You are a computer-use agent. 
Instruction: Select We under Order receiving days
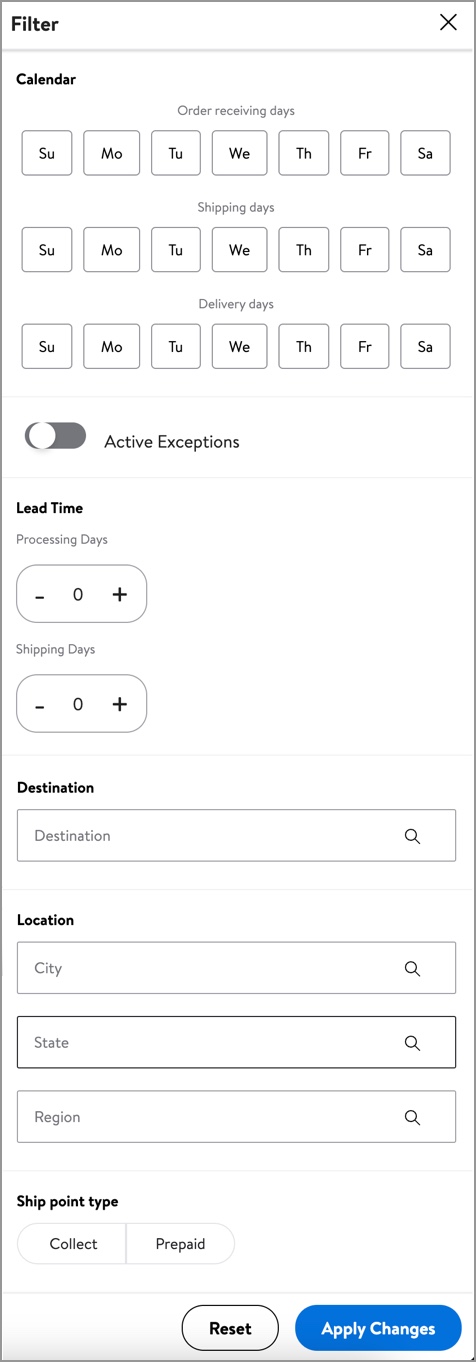(x=239, y=153)
